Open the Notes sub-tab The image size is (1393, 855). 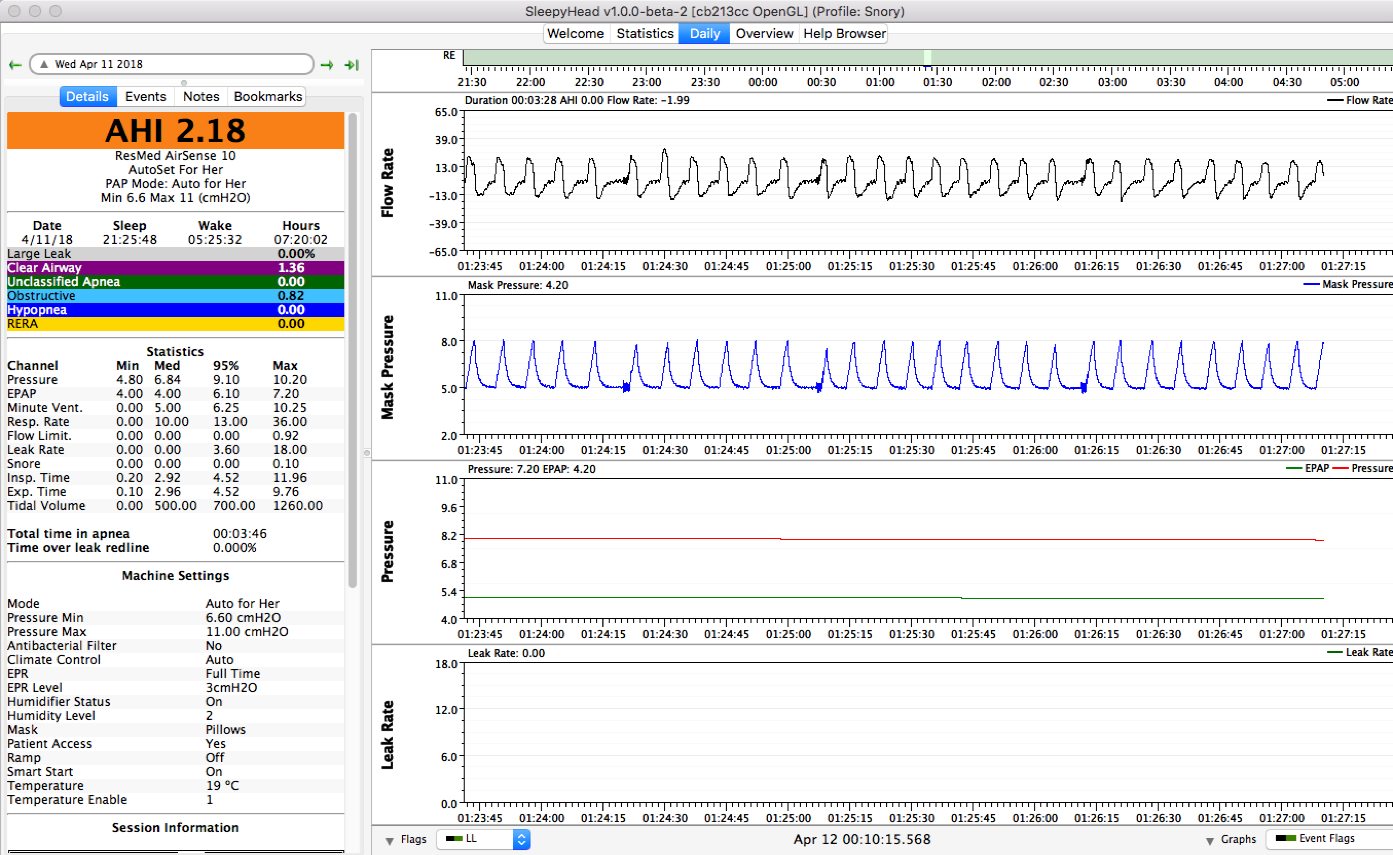[x=201, y=97]
